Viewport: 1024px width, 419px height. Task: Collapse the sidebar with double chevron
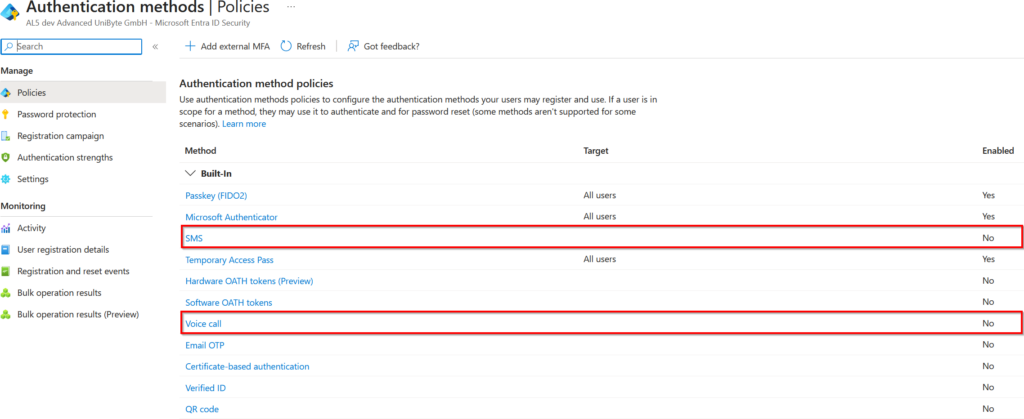(x=155, y=47)
